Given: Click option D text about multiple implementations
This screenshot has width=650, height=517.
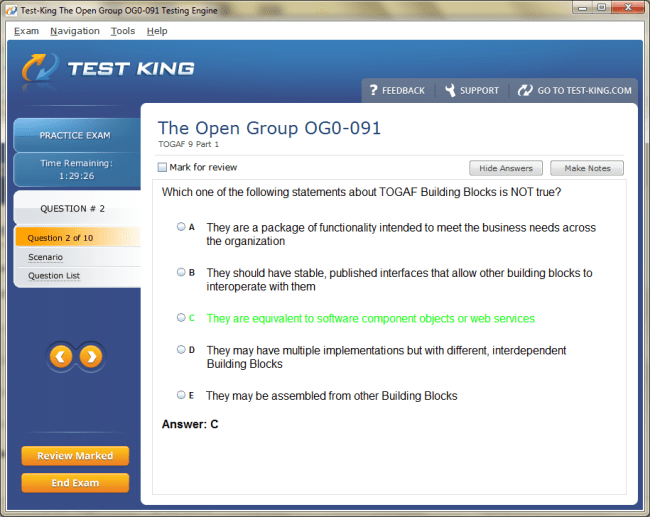Looking at the screenshot, I should 386,357.
